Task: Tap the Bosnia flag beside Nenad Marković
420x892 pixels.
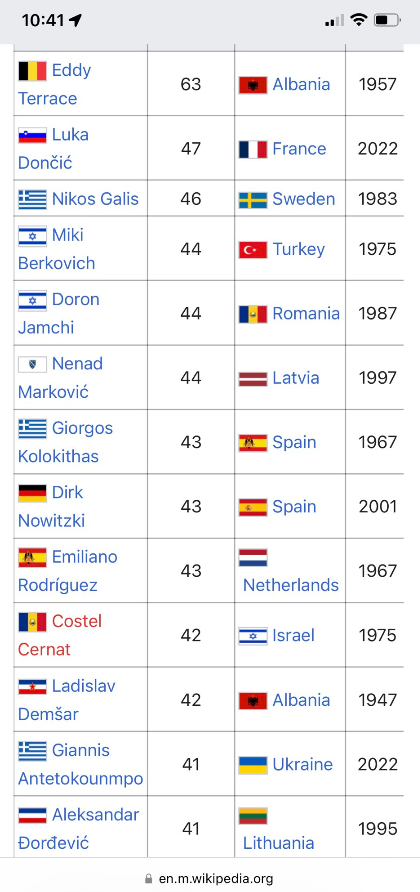Action: [x=32, y=364]
